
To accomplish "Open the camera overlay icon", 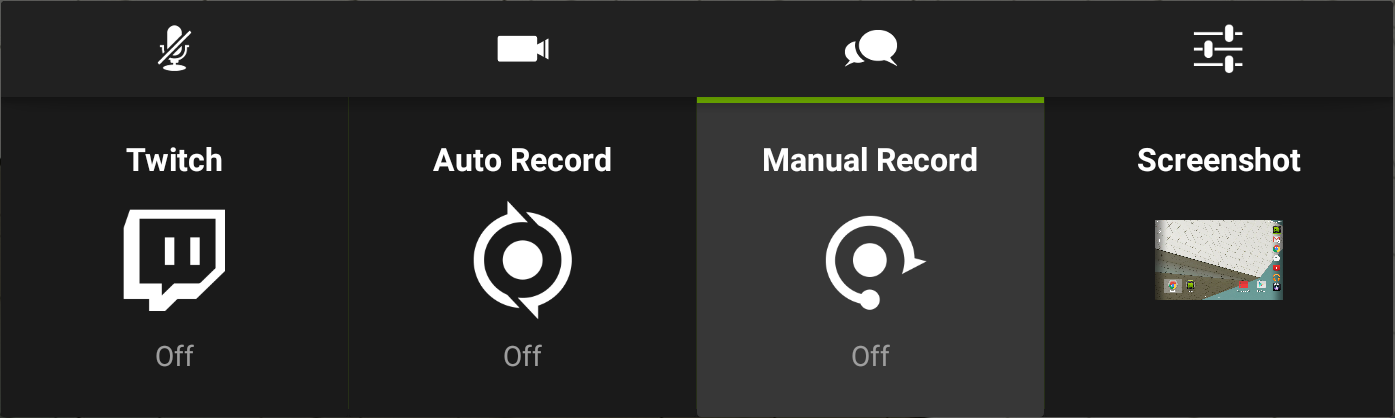I will point(523,49).
